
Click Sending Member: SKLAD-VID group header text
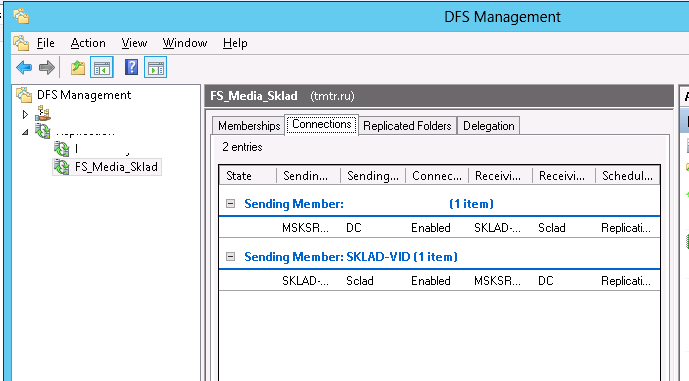pyautogui.click(x=351, y=257)
